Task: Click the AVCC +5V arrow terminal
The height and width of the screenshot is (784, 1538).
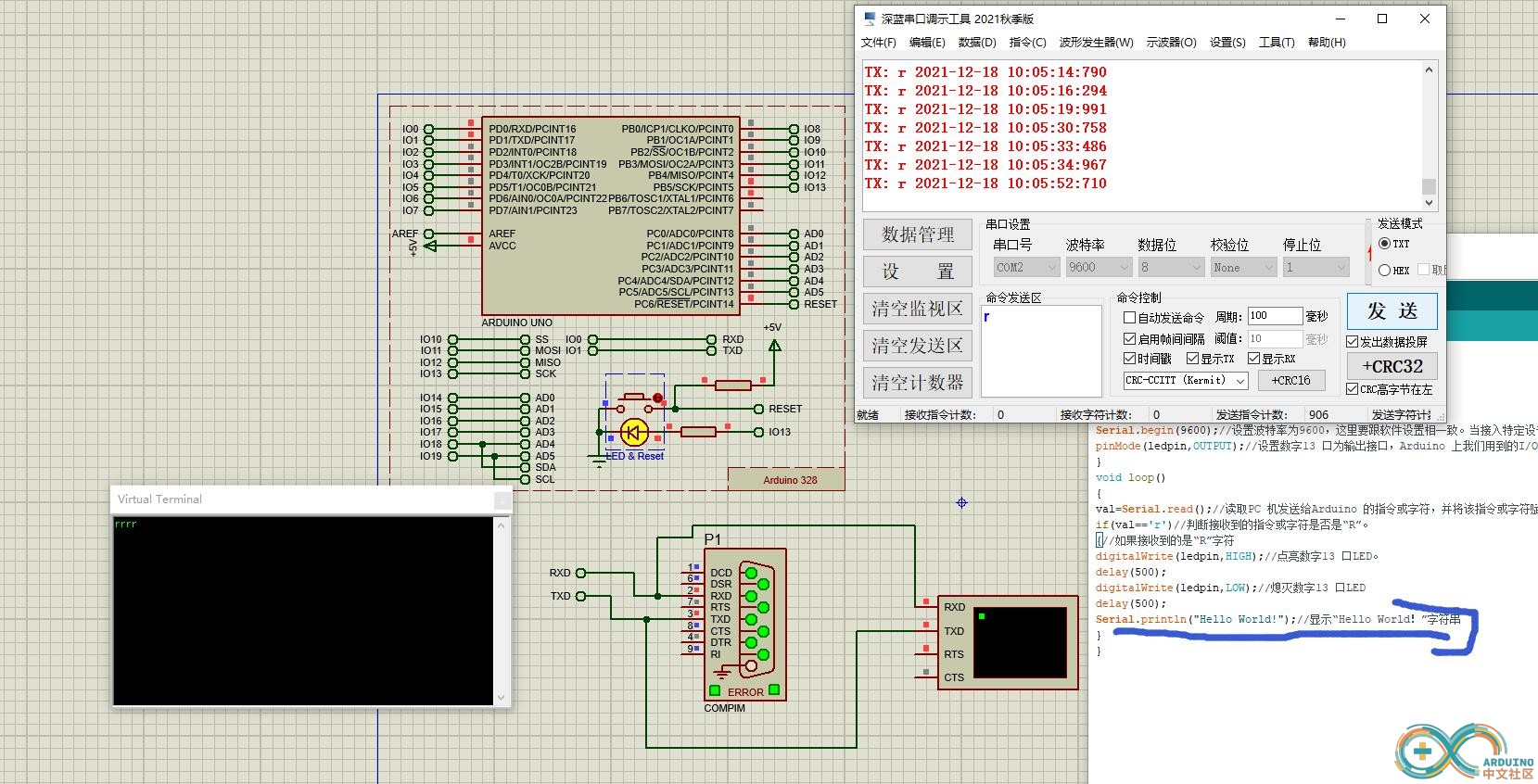Action: coord(429,246)
